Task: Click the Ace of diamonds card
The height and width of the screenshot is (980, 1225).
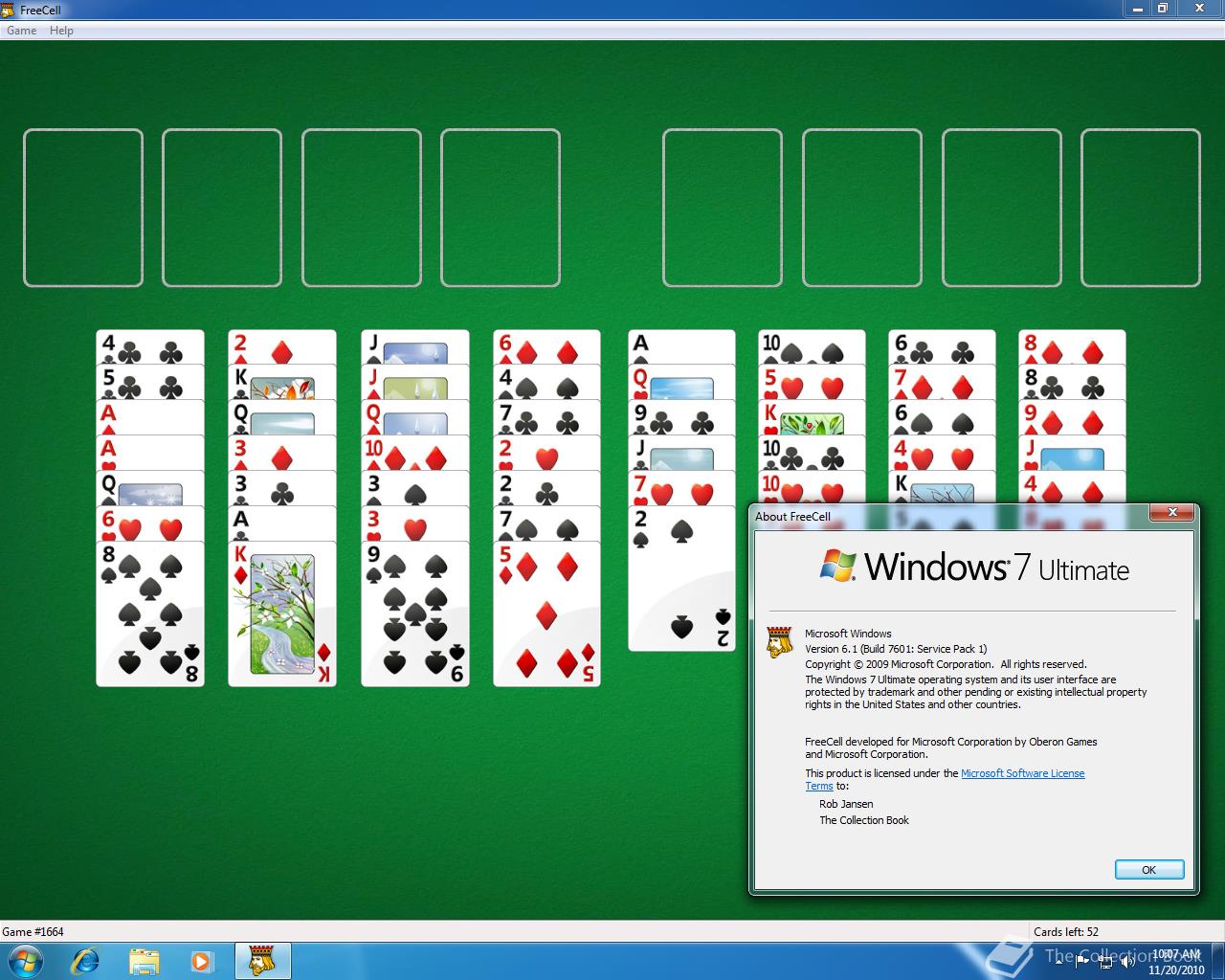Action: pos(150,418)
